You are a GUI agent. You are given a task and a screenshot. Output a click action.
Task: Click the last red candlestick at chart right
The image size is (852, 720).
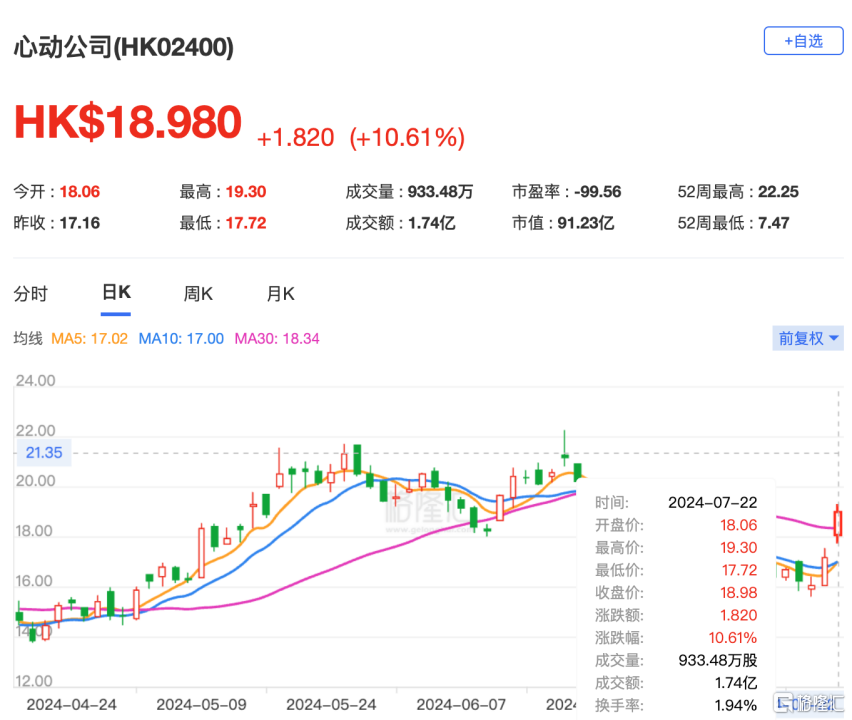[x=837, y=524]
